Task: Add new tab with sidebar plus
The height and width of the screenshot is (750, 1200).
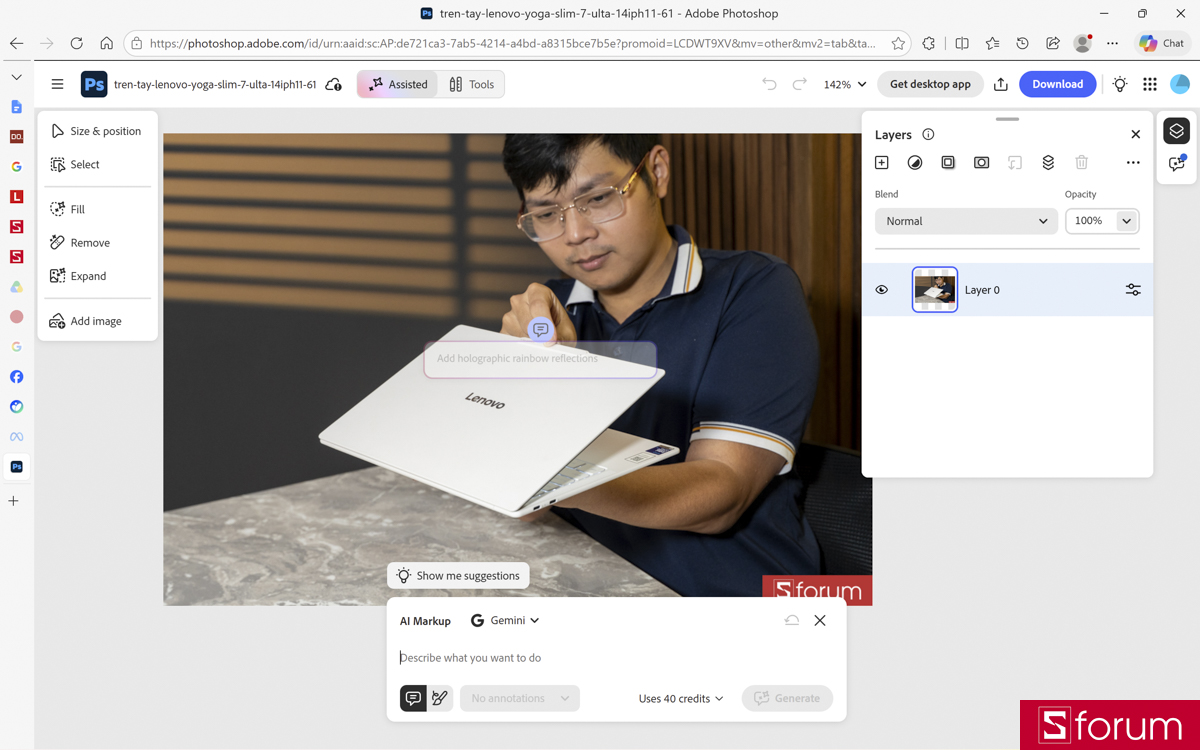Action: [x=13, y=500]
